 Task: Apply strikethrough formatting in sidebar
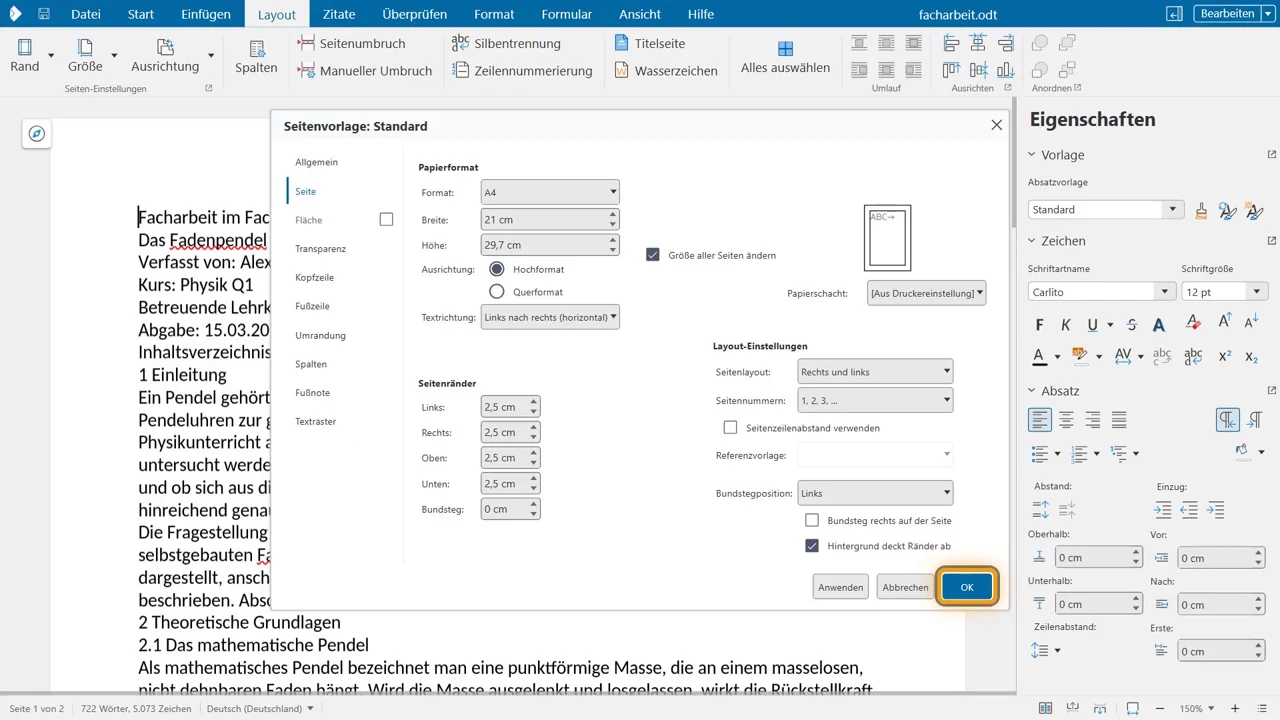1132,325
